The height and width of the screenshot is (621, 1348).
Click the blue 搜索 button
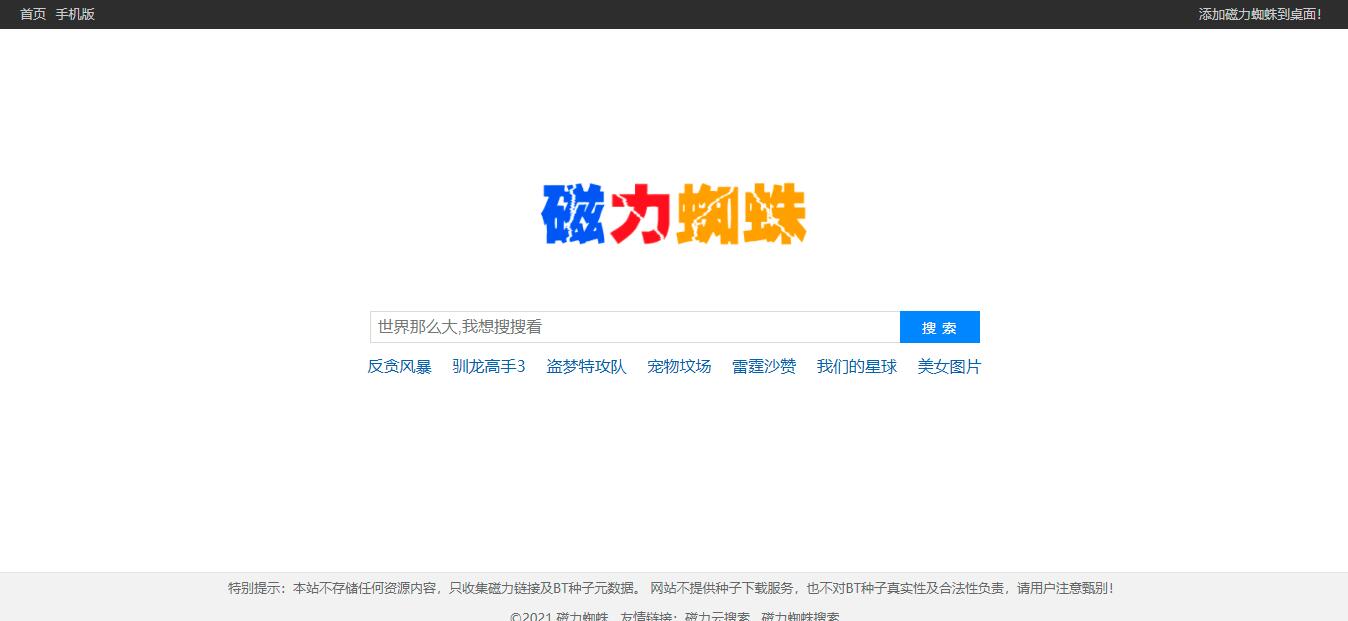click(x=940, y=327)
